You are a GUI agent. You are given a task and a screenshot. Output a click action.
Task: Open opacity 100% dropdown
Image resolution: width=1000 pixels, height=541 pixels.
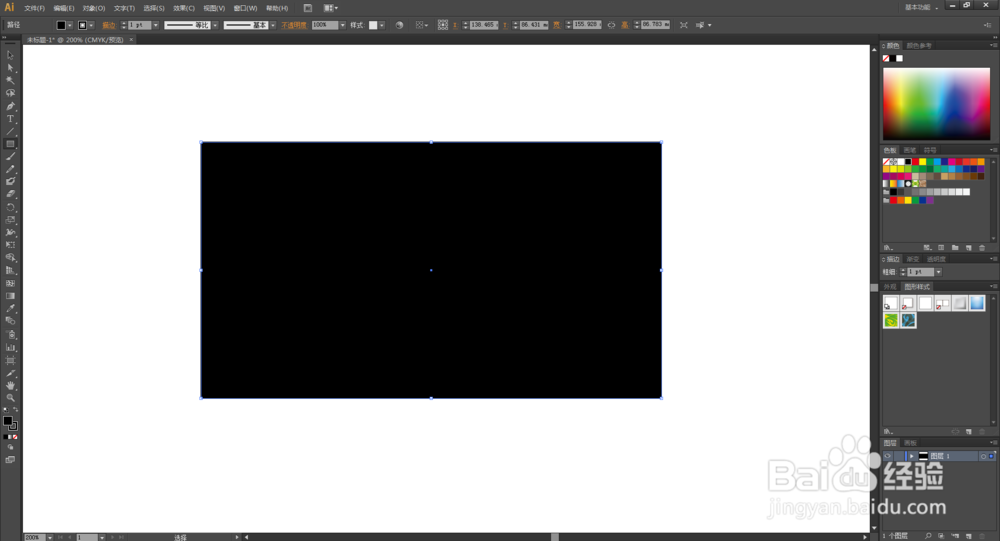coord(342,25)
